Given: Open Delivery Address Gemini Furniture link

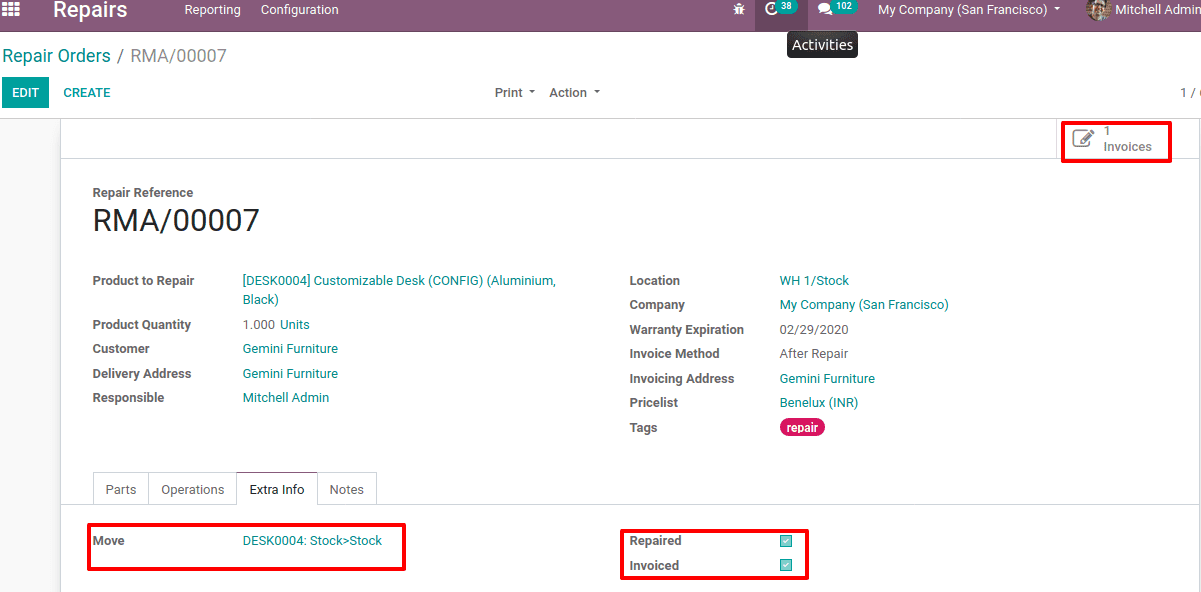Looking at the screenshot, I should (x=290, y=374).
